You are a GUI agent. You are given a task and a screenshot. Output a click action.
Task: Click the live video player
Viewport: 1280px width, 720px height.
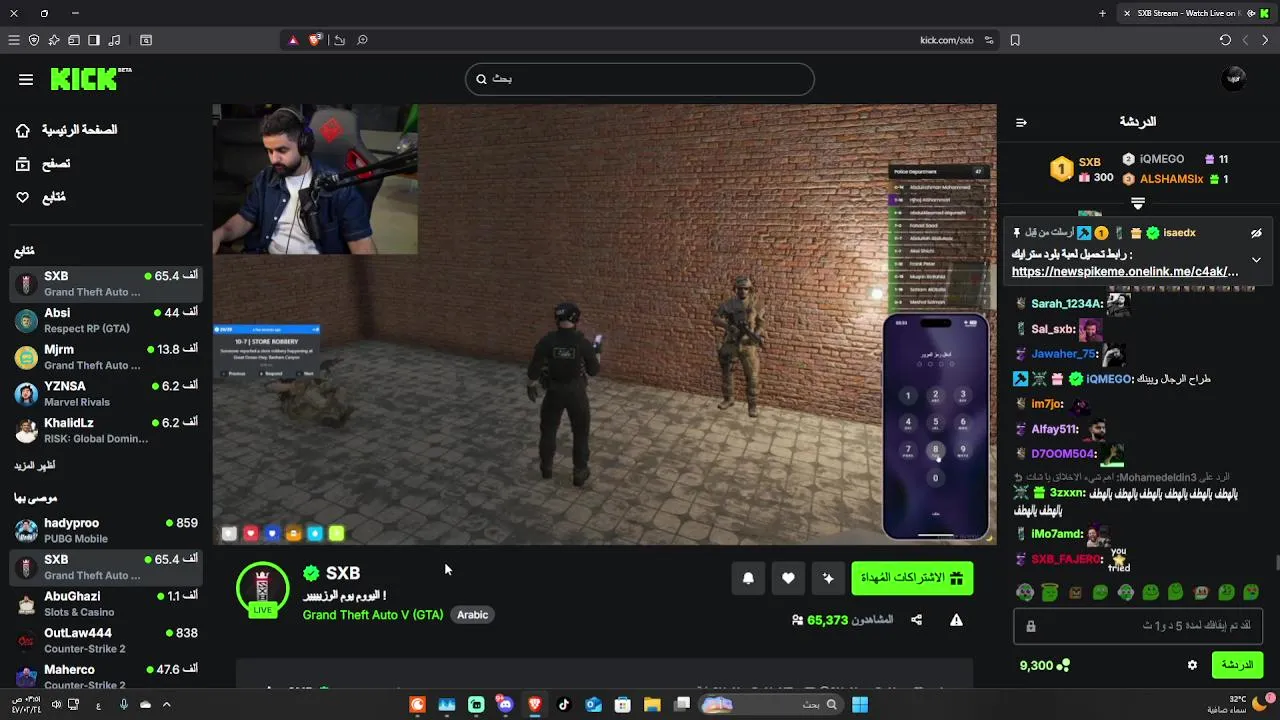click(604, 324)
